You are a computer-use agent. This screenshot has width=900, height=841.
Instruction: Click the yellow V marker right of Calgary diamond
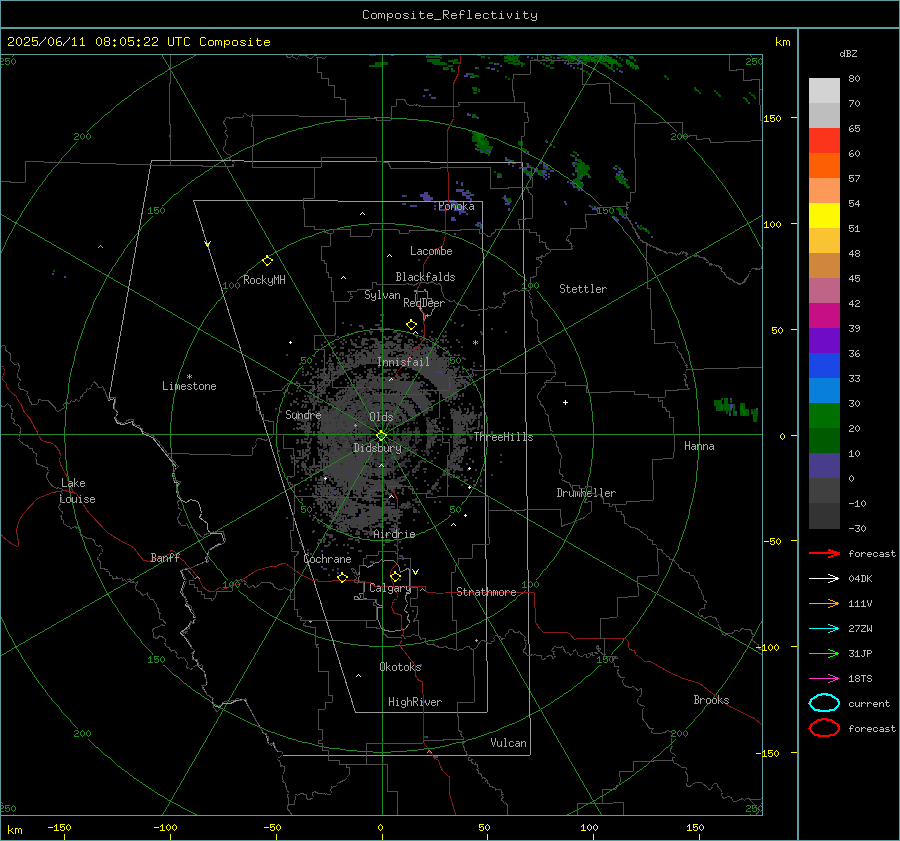pos(416,572)
